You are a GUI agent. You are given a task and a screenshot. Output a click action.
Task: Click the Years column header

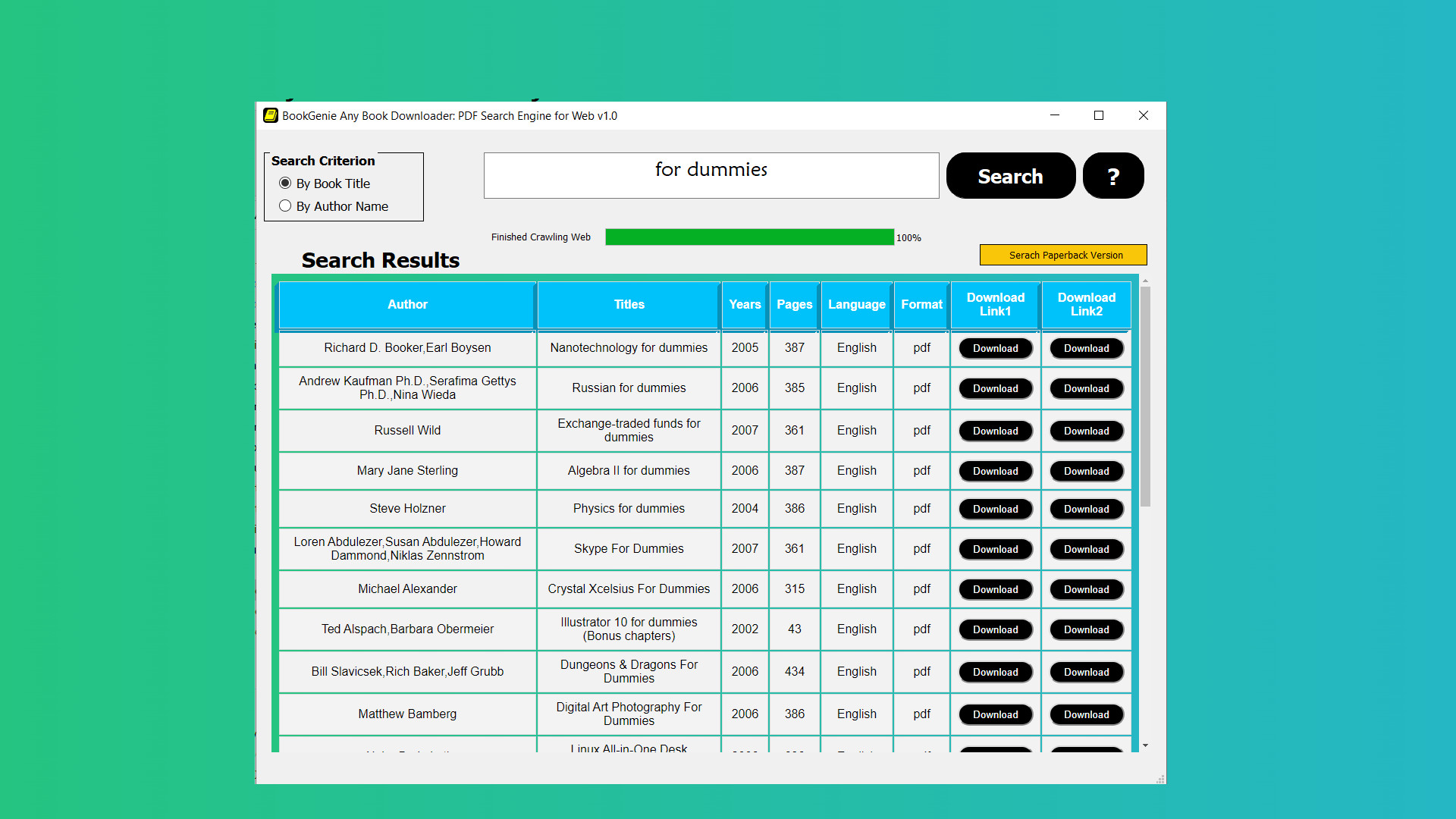[x=744, y=304]
